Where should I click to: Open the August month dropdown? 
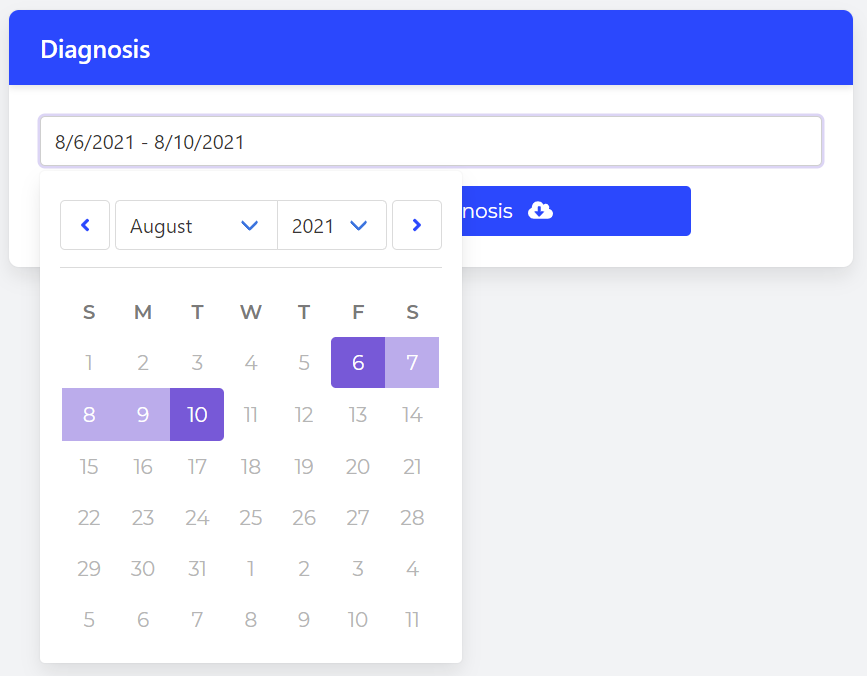coord(196,225)
